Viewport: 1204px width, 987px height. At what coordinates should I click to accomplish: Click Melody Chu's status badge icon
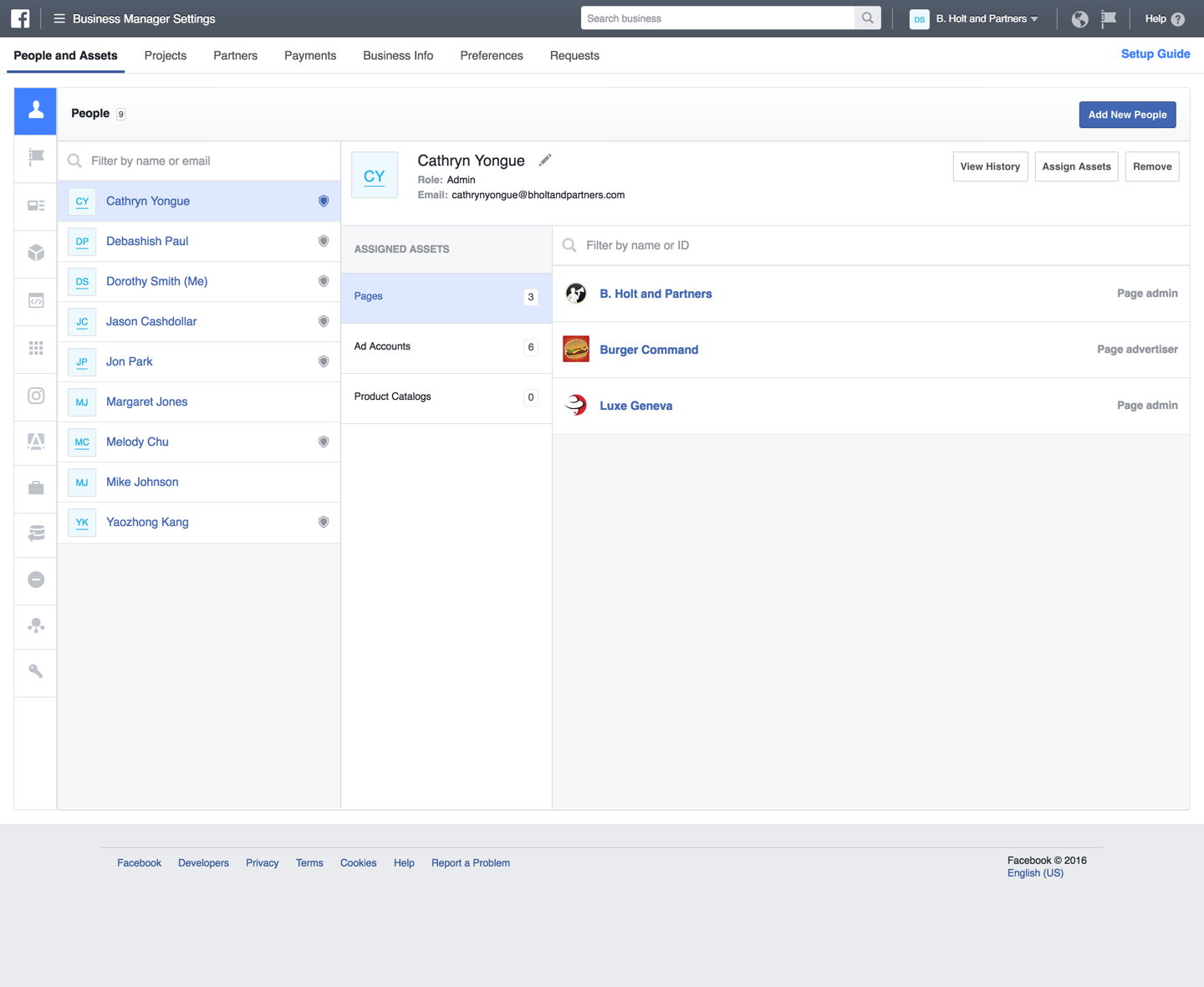point(324,442)
